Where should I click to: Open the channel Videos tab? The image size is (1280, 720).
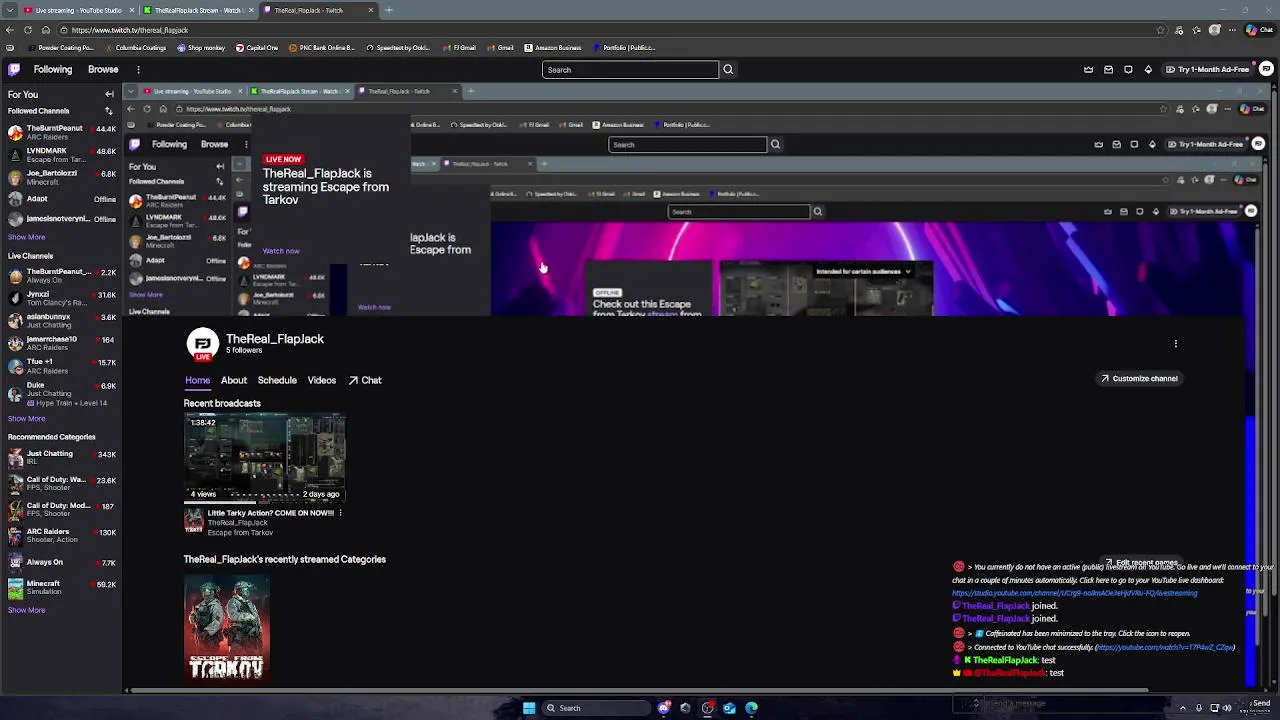coord(321,380)
